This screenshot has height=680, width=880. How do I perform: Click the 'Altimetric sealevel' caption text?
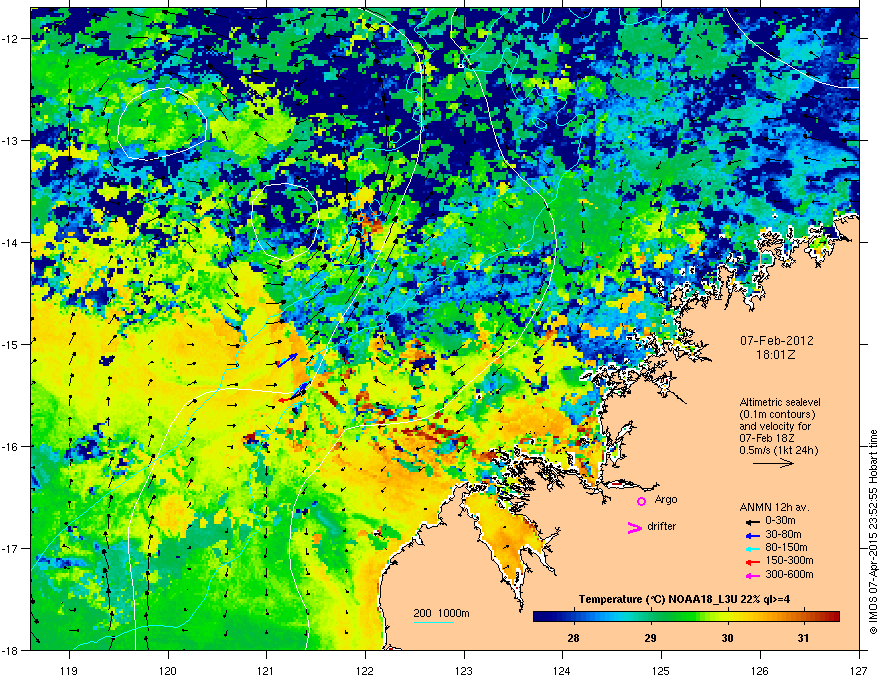pos(780,402)
